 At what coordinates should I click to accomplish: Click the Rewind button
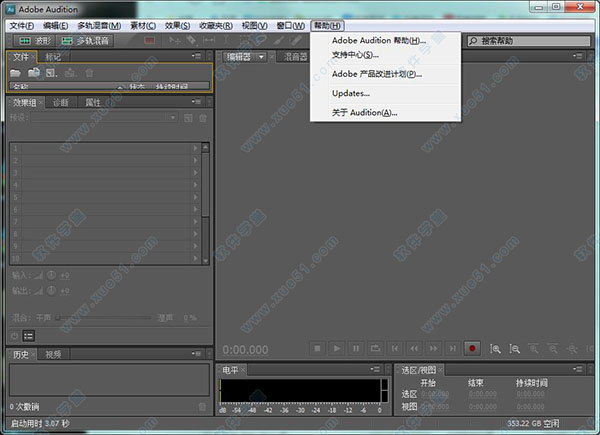(x=414, y=348)
